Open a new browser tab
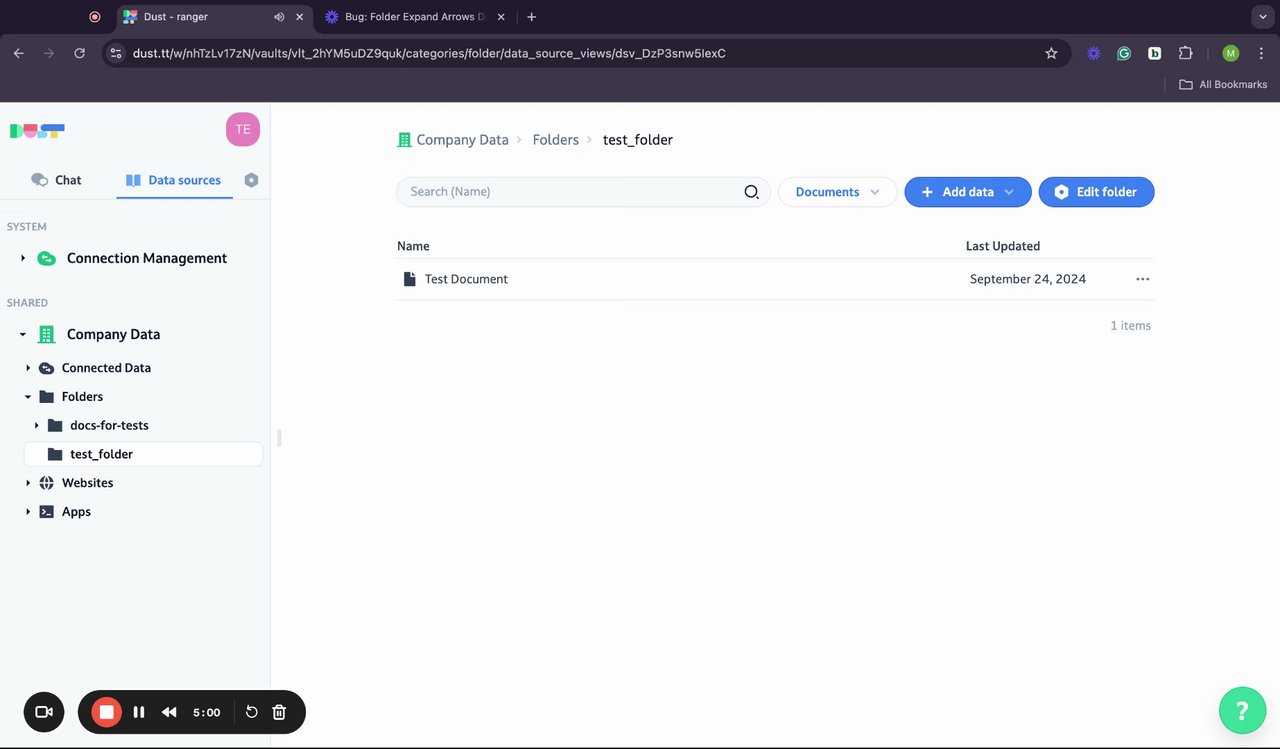Image resolution: width=1280 pixels, height=749 pixels. [531, 17]
